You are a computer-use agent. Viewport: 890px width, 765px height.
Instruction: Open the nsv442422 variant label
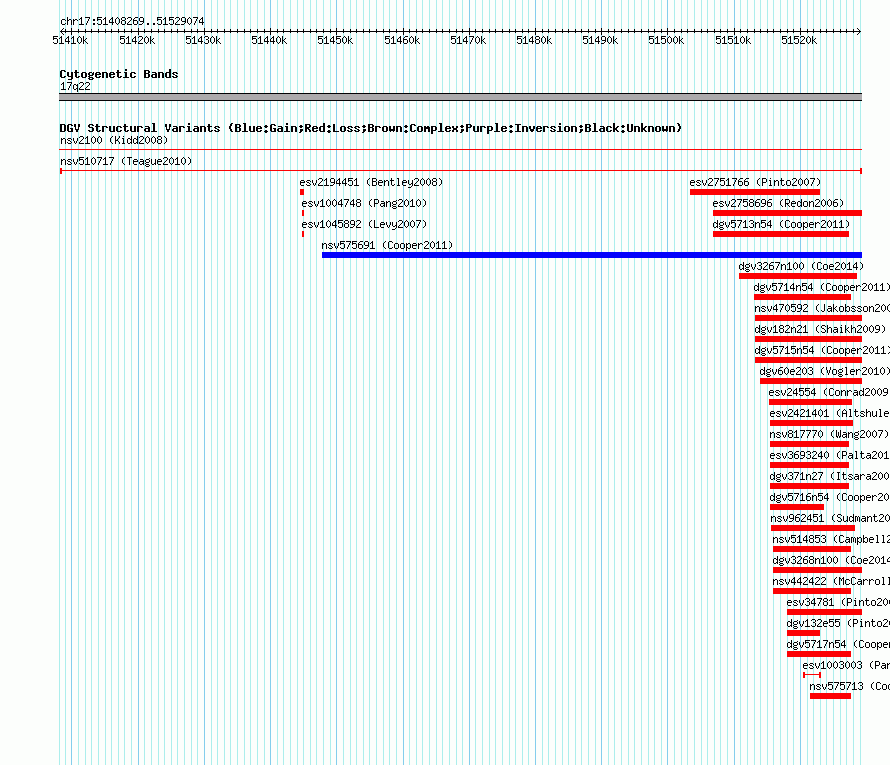coord(831,581)
